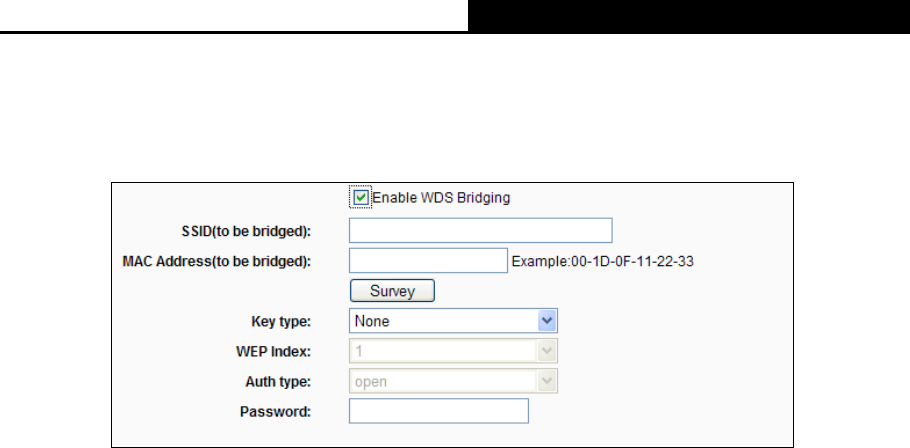Click the 'Enable WDS Bridging' label text
Screen dimensions: 910x448
coord(441,198)
